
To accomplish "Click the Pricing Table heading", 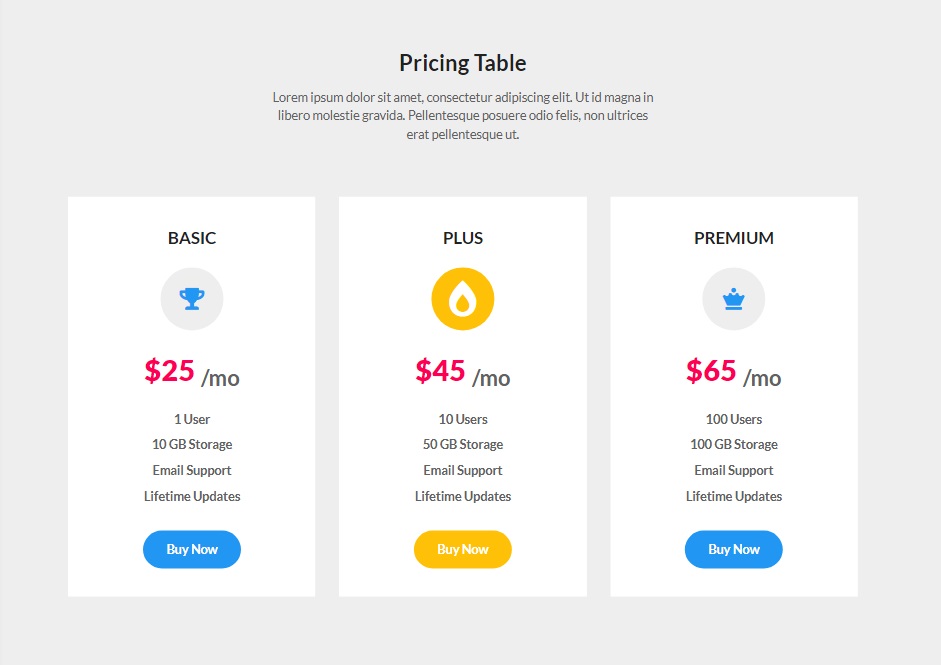I will pyautogui.click(x=462, y=63).
